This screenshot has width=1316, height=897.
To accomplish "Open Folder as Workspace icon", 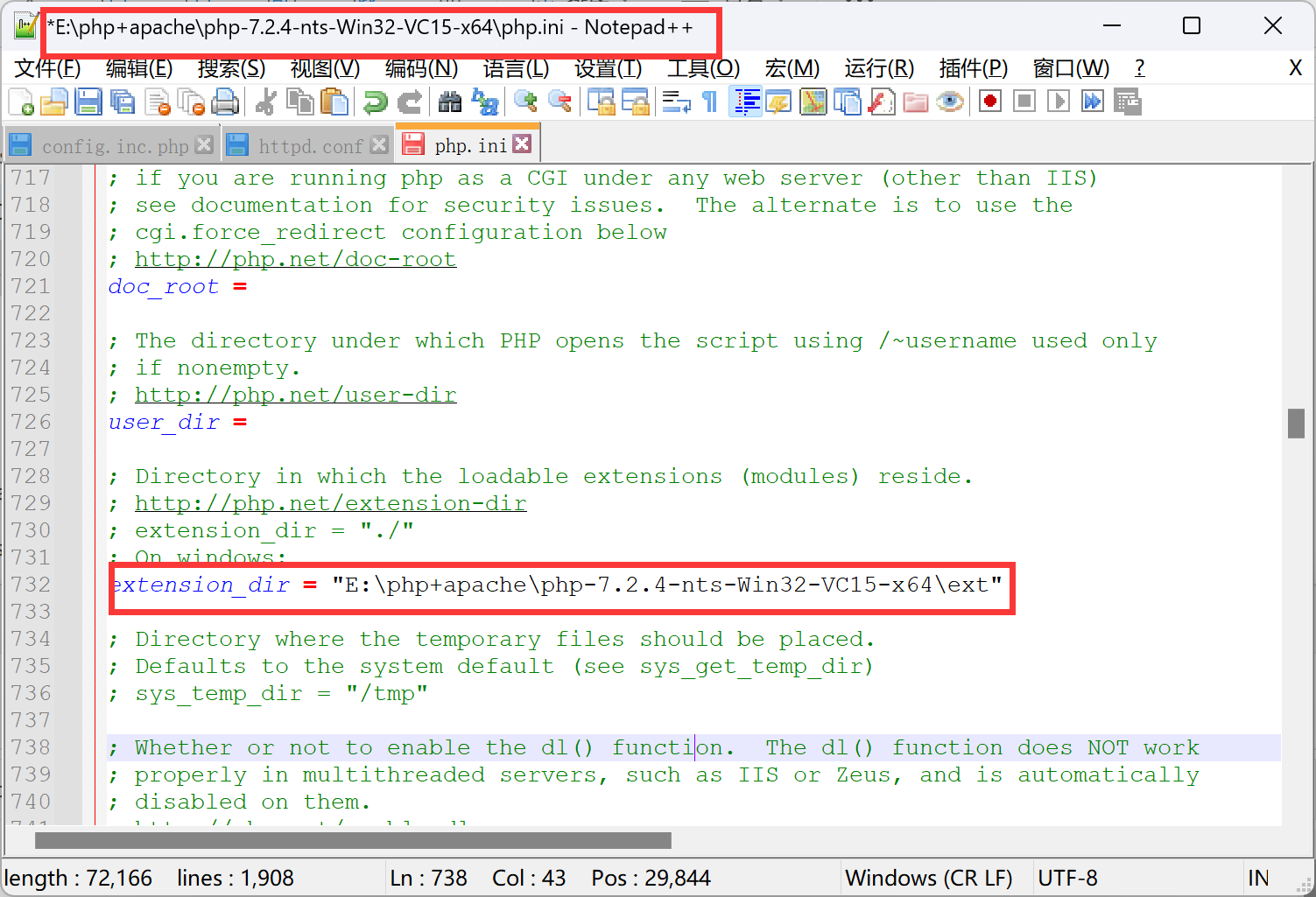I will [916, 102].
